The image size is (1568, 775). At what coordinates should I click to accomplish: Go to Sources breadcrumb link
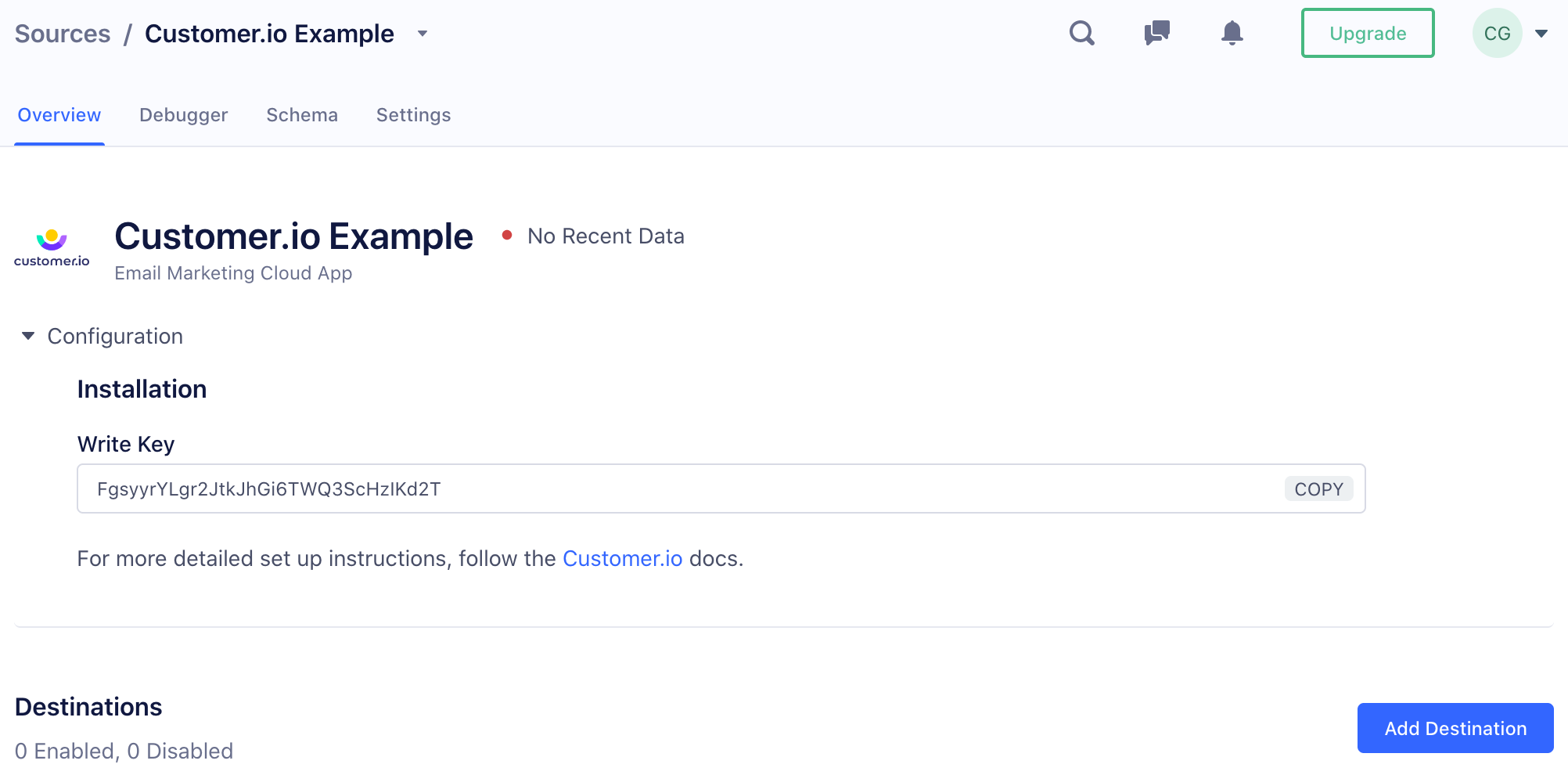pyautogui.click(x=63, y=34)
